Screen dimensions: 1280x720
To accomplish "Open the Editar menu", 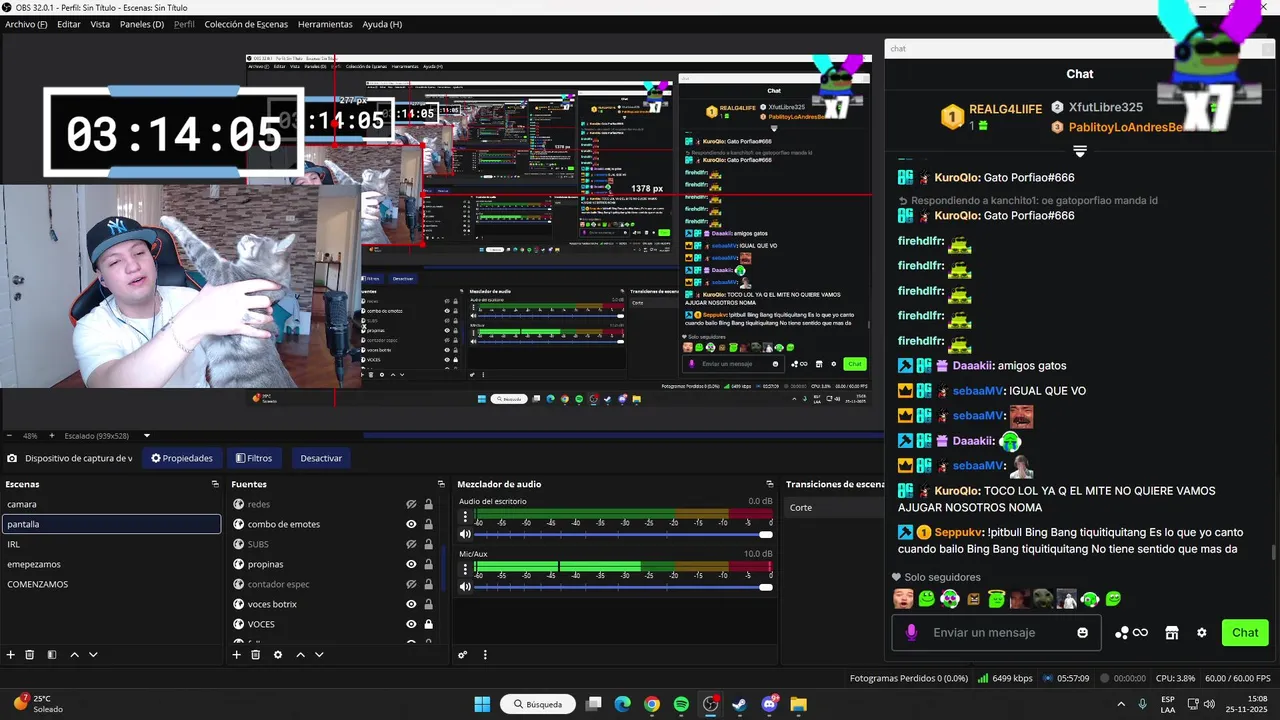I will [x=69, y=24].
